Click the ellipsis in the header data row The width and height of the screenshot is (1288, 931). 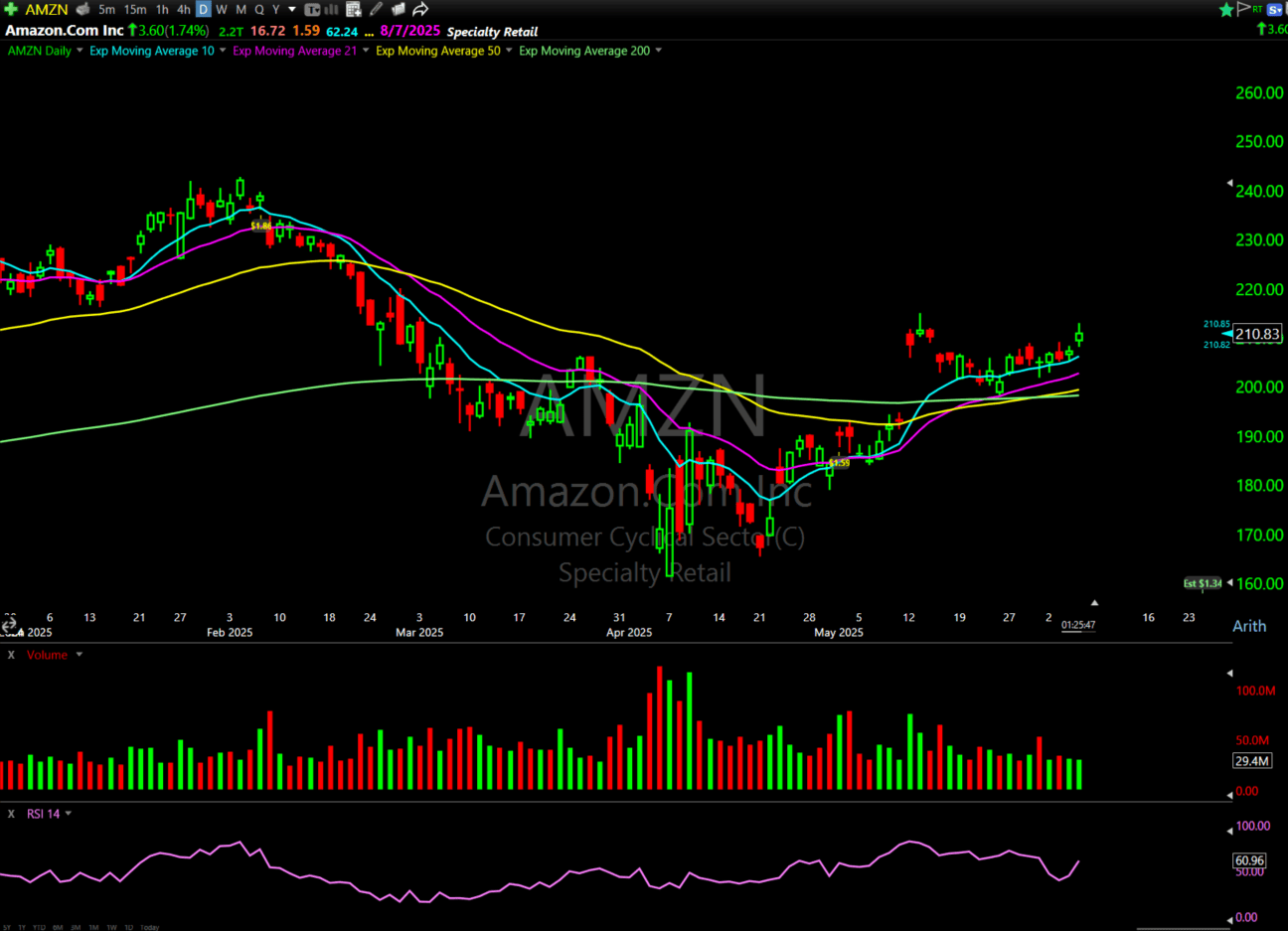tap(369, 34)
